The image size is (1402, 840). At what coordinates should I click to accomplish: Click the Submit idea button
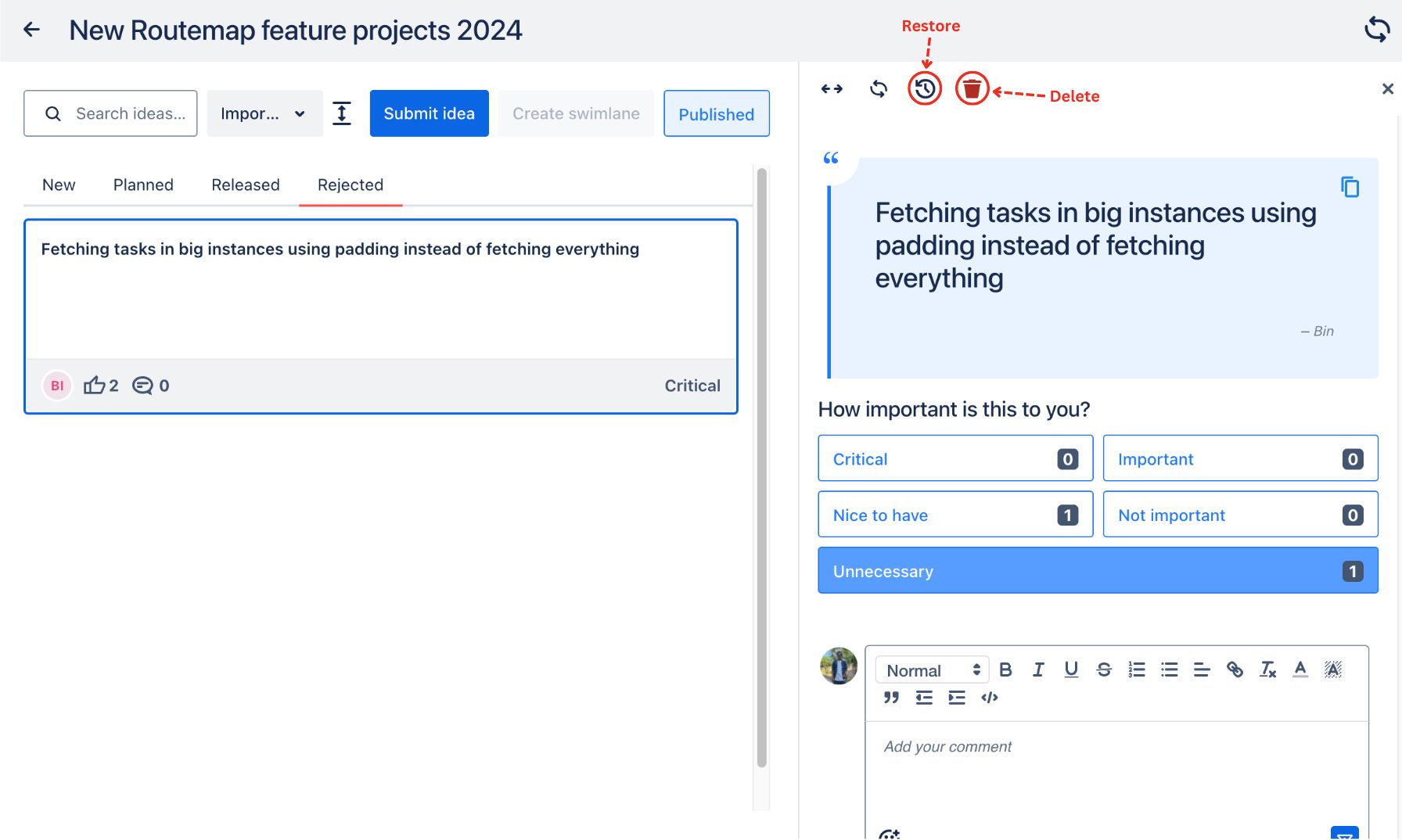429,113
